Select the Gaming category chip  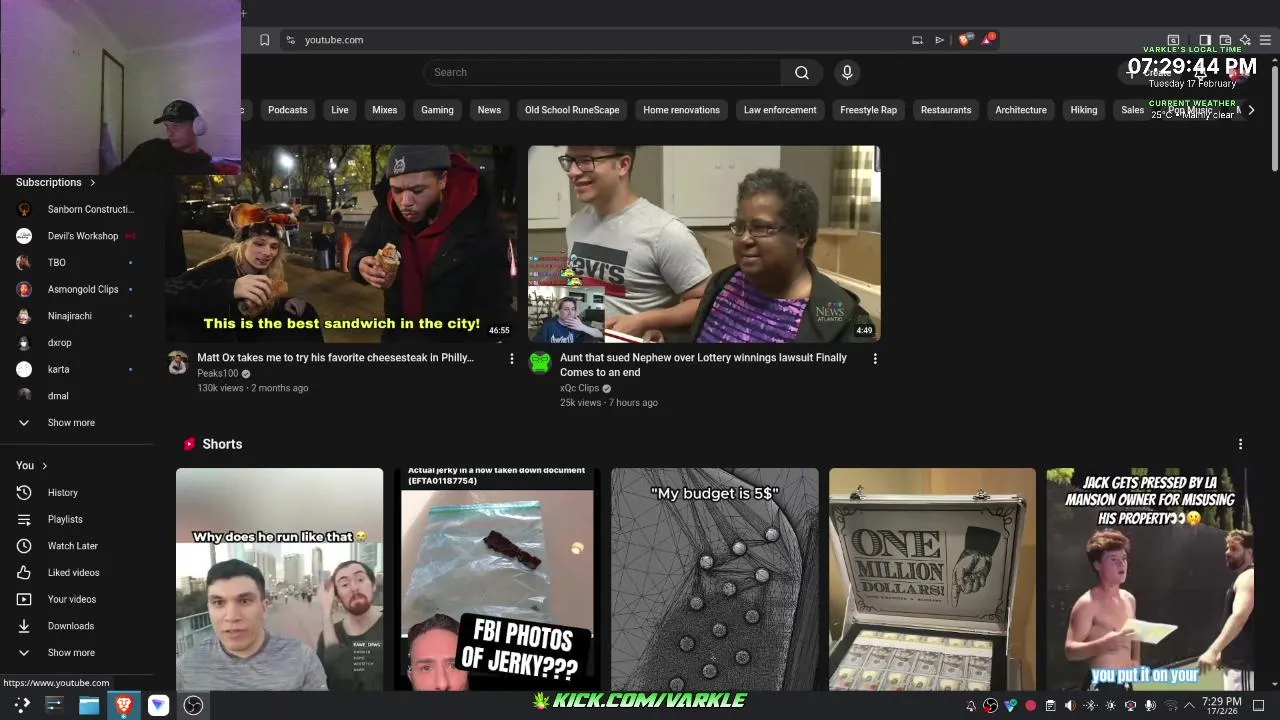point(437,110)
